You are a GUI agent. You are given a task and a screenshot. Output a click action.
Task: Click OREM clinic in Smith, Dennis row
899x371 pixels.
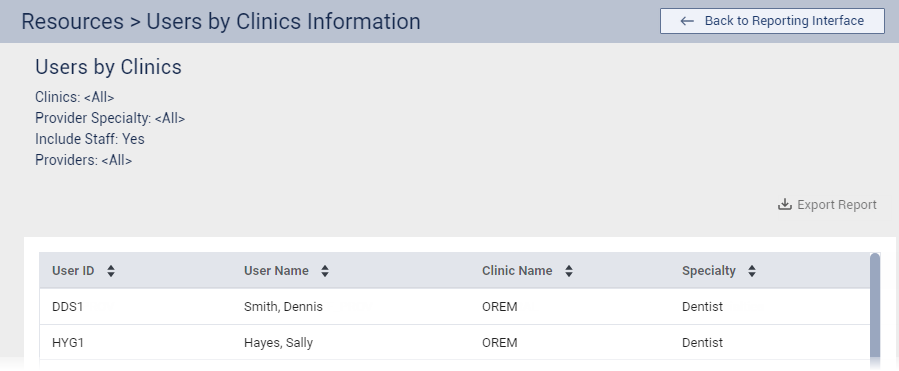[499, 307]
